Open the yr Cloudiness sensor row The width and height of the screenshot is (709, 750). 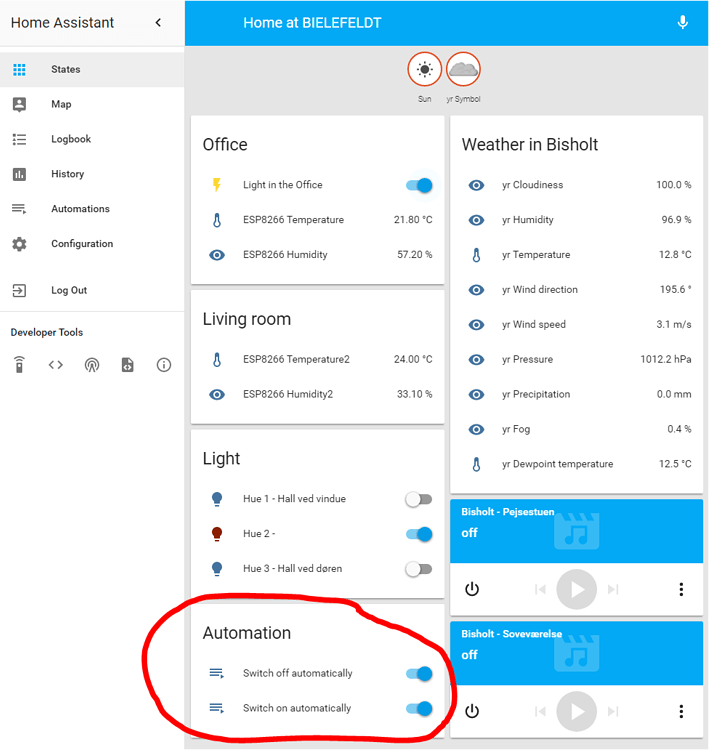coord(576,185)
